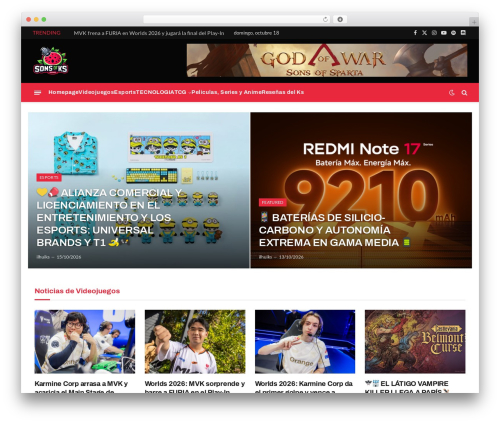Open the Spotify social link
The width and height of the screenshot is (500, 423).
pyautogui.click(x=453, y=33)
